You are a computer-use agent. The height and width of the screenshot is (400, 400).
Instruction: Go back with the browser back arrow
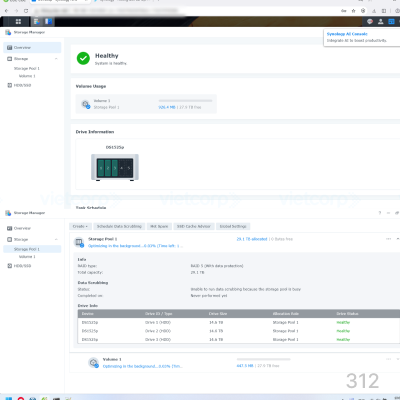pyautogui.click(x=6, y=11)
